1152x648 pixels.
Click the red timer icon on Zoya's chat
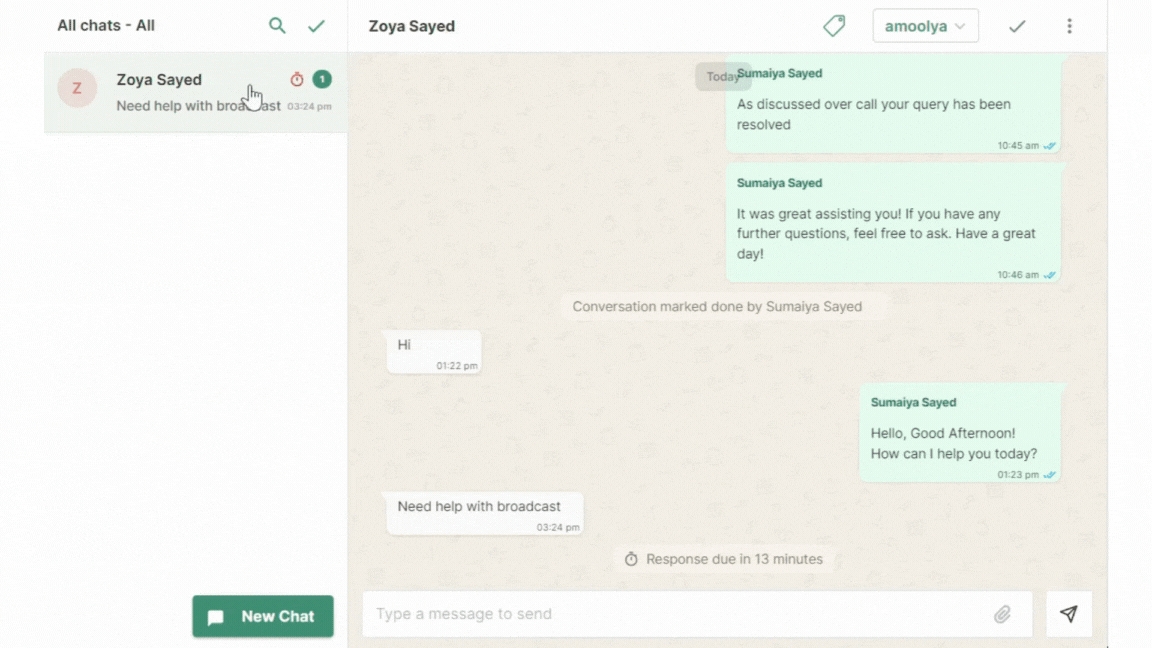click(x=297, y=80)
